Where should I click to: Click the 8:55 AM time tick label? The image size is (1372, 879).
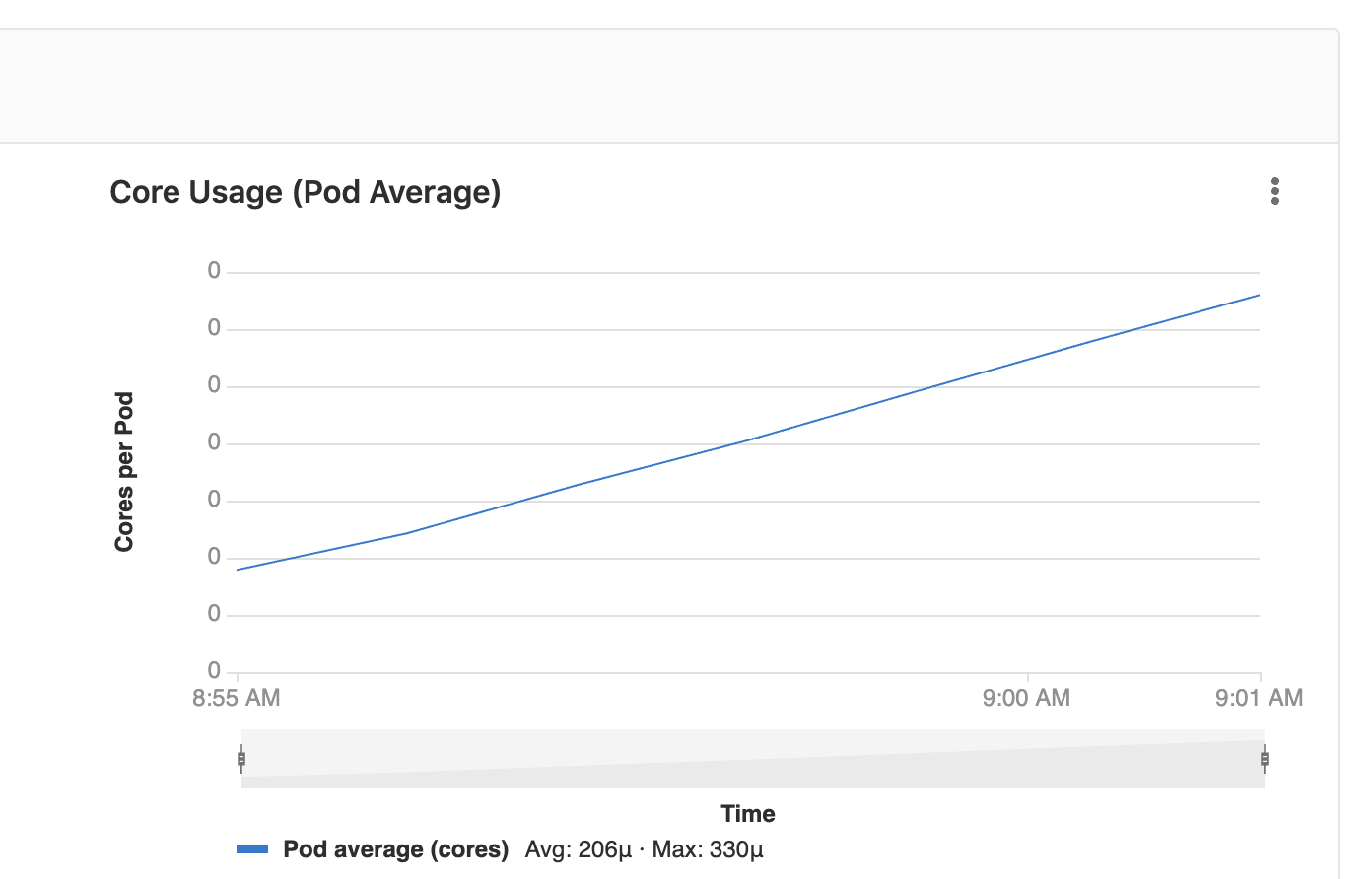(235, 697)
